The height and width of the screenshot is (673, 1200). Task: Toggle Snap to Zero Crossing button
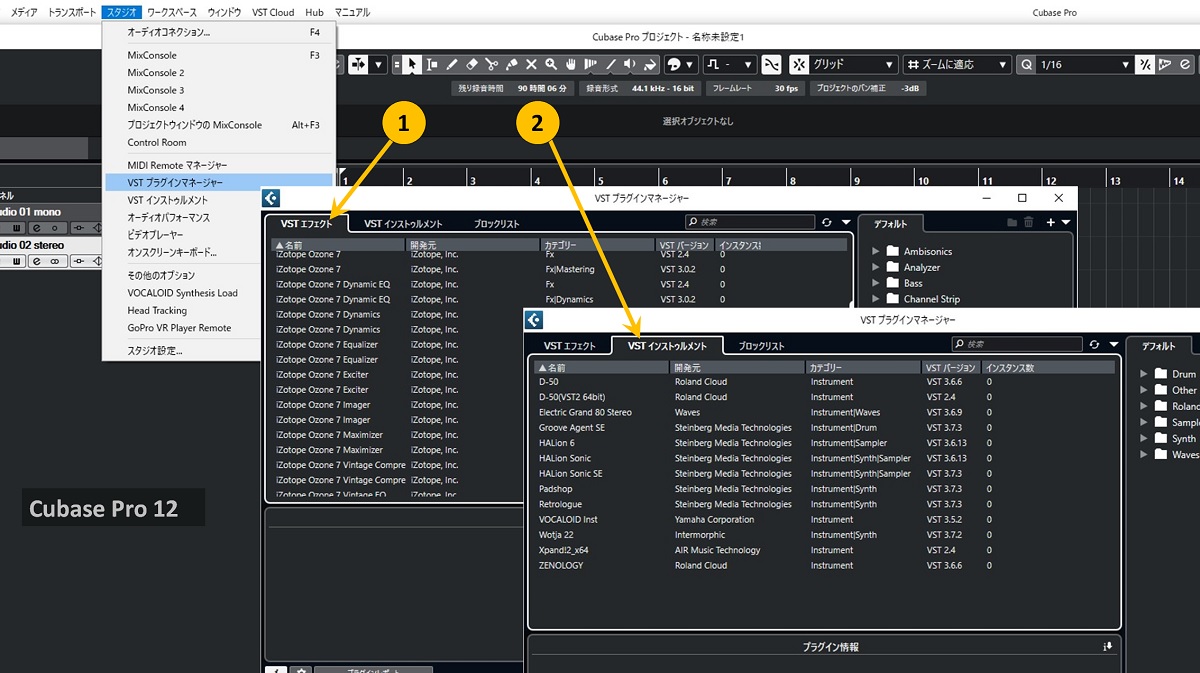coord(771,64)
